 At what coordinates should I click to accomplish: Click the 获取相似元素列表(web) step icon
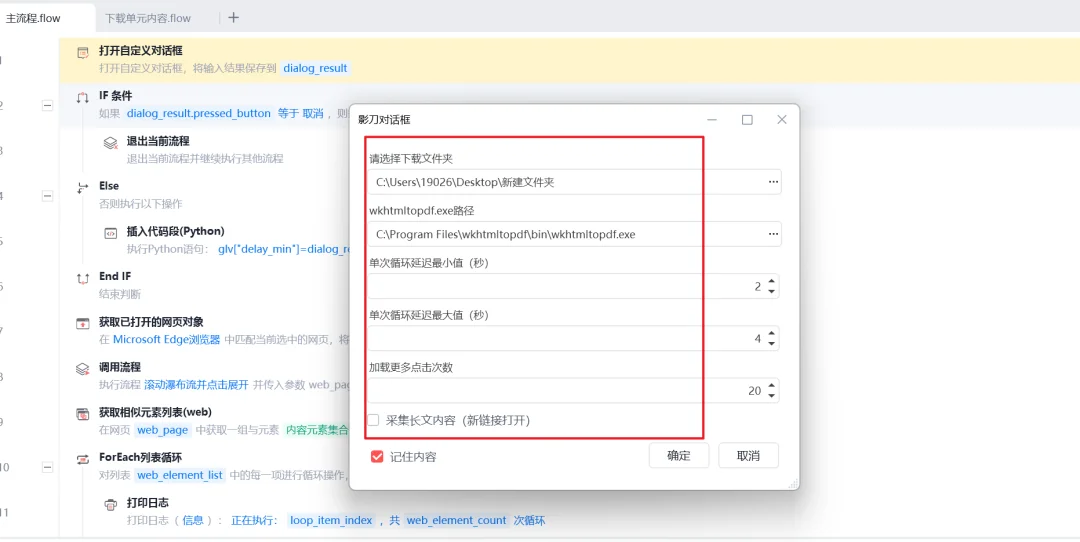[x=83, y=414]
